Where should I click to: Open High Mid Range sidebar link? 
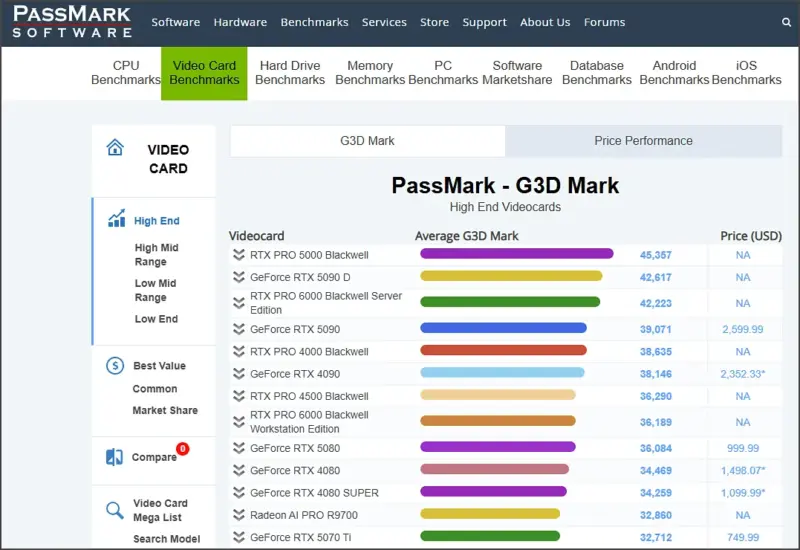coord(157,255)
